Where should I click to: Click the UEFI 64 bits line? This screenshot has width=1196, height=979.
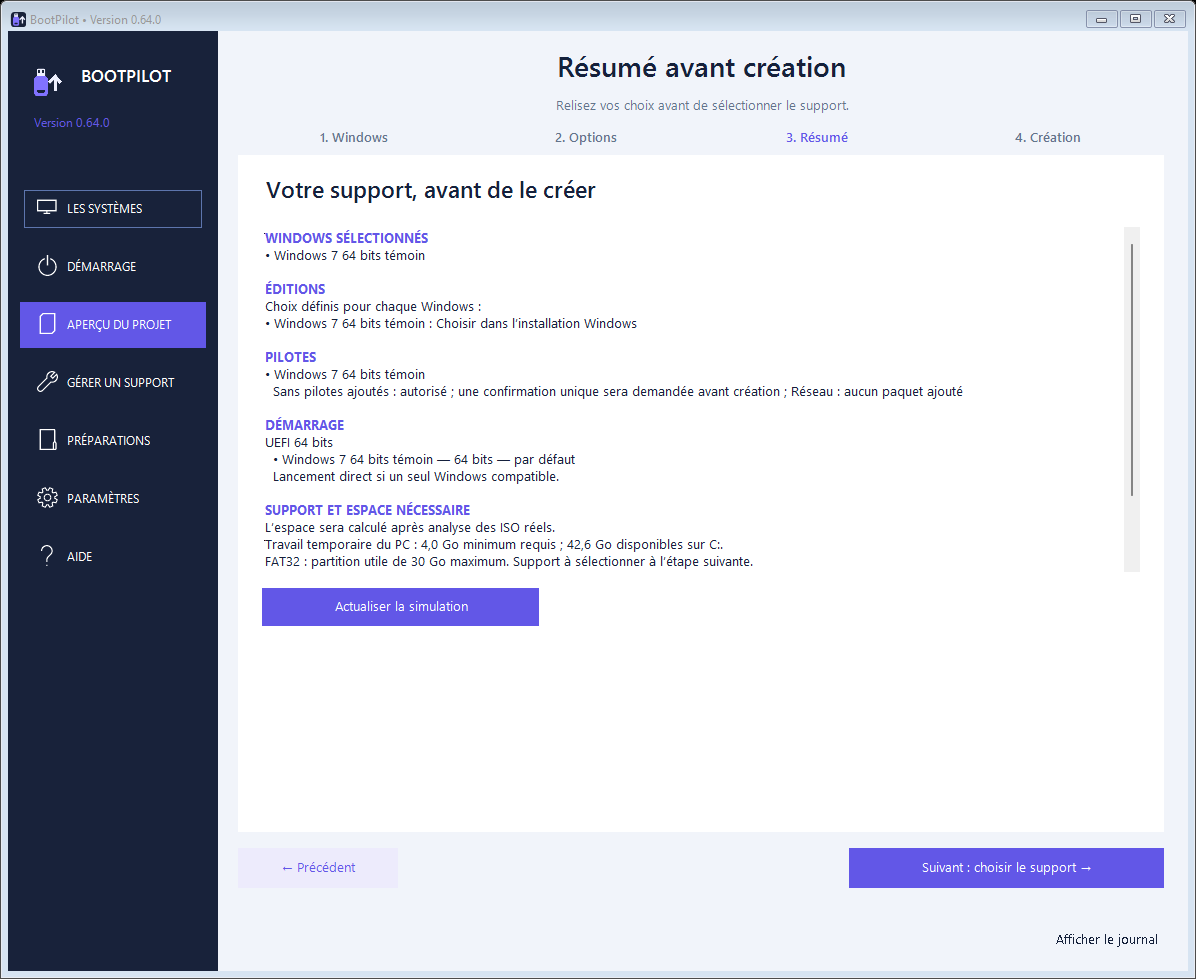[x=299, y=442]
